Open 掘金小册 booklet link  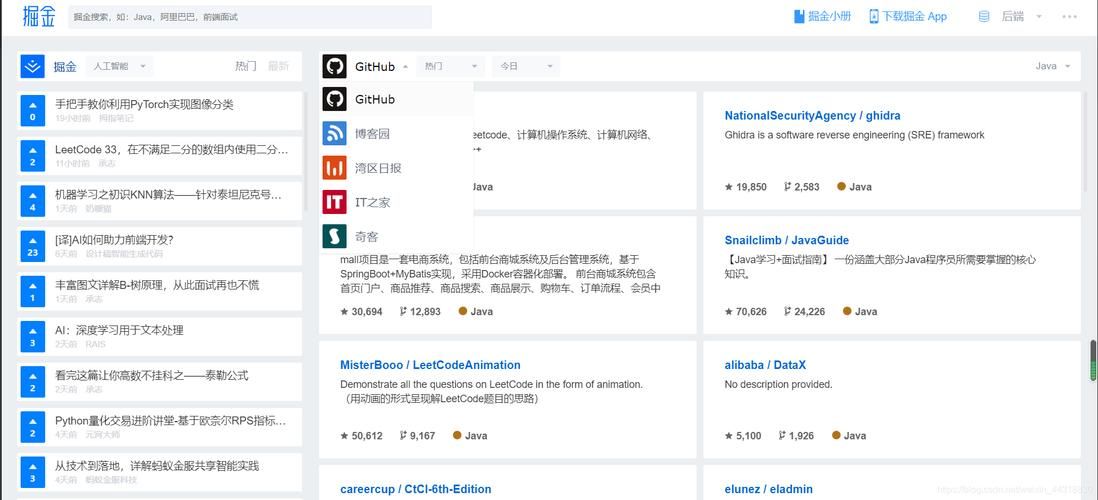click(822, 16)
